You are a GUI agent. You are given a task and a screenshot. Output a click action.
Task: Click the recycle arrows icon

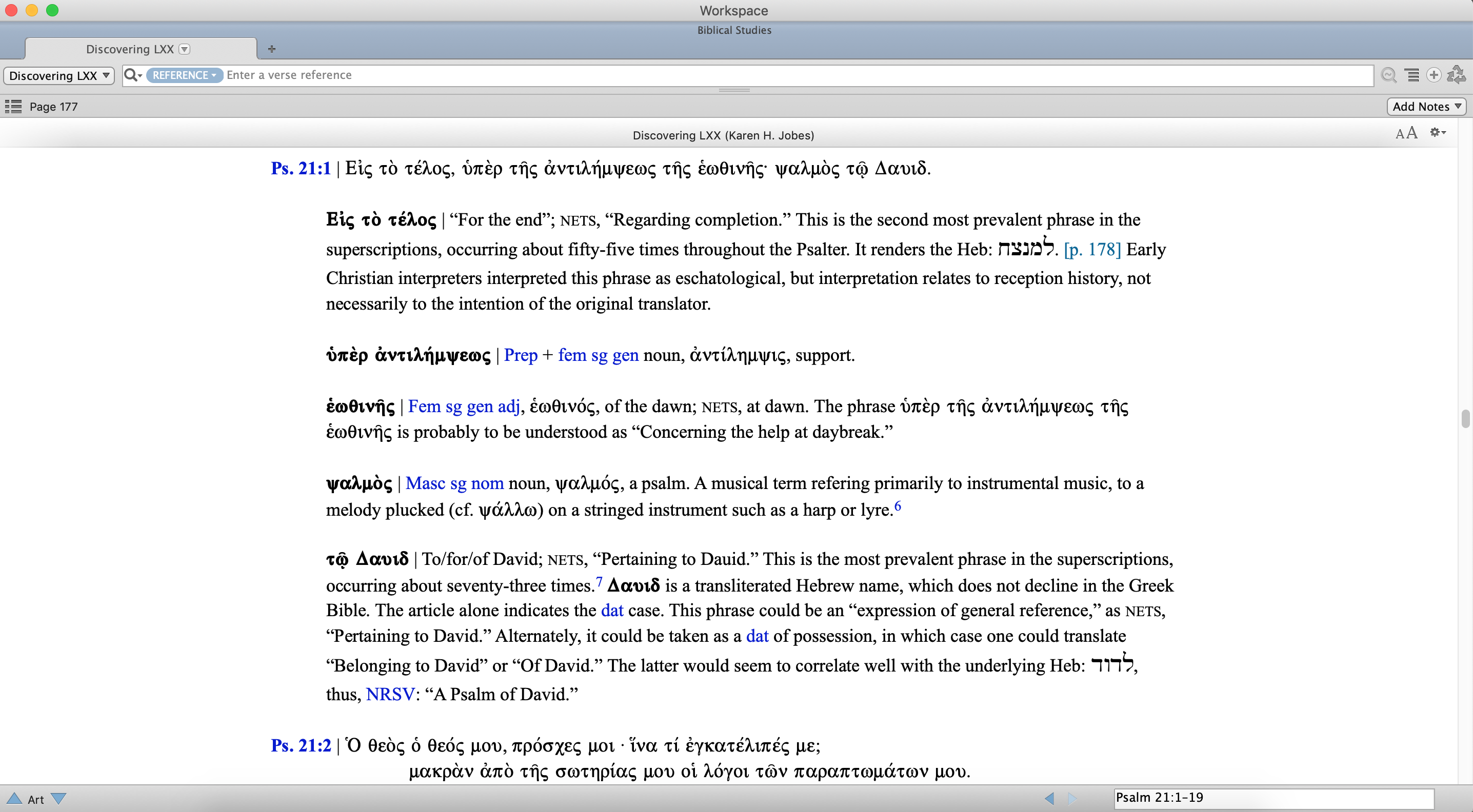click(x=1456, y=75)
